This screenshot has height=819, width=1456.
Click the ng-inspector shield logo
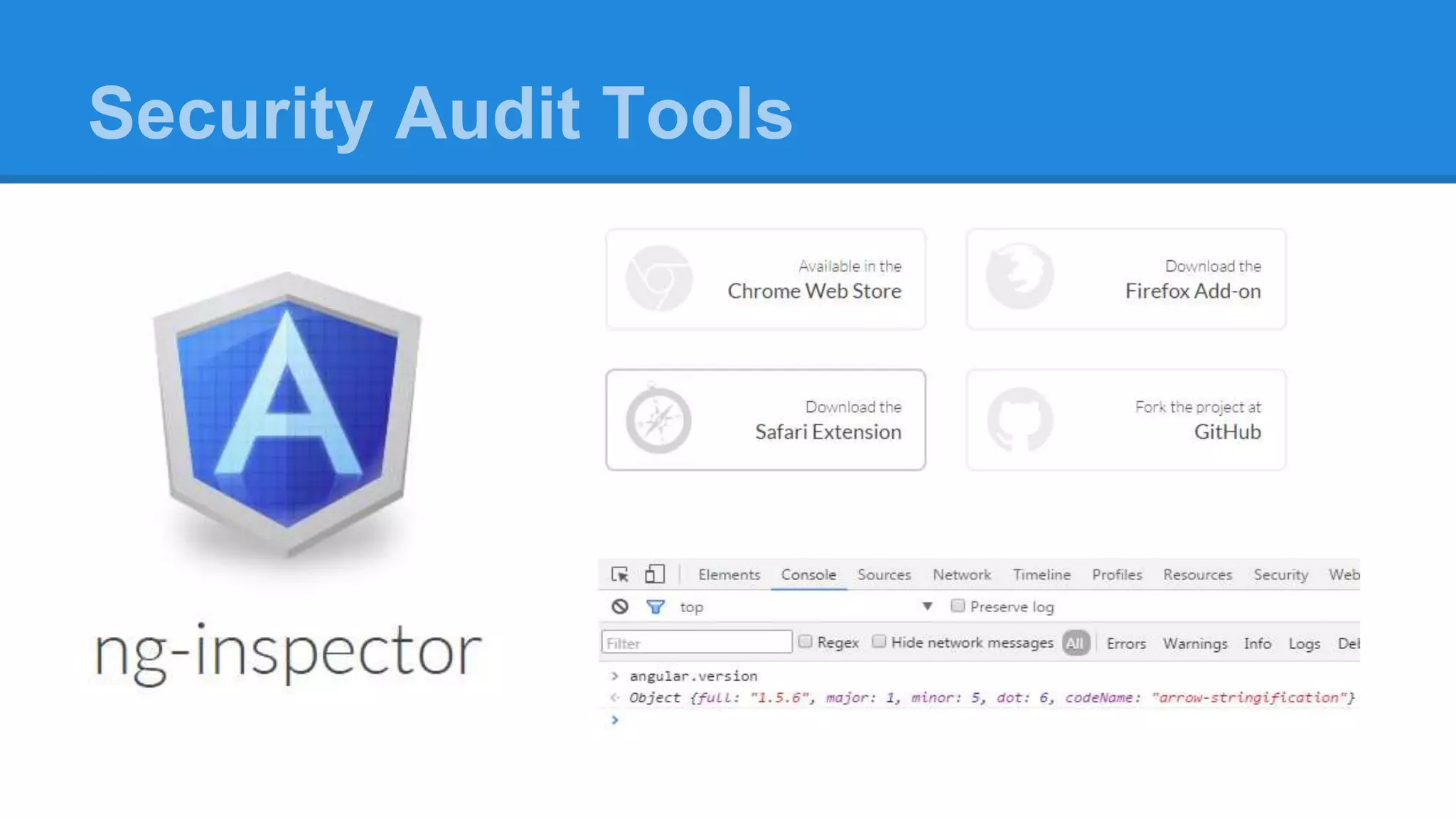(287, 414)
